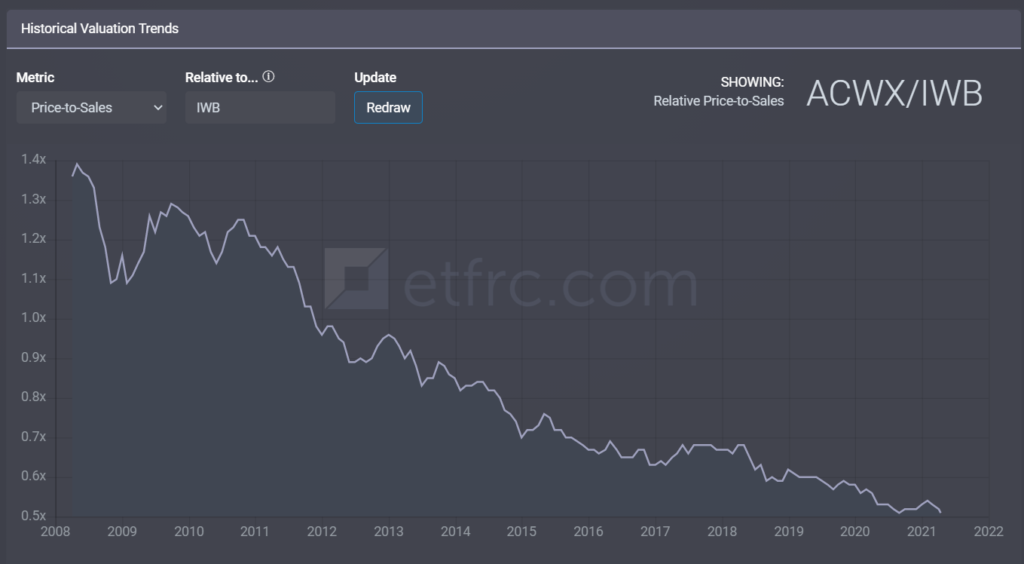Click the info icon beside Relative to

click(268, 77)
